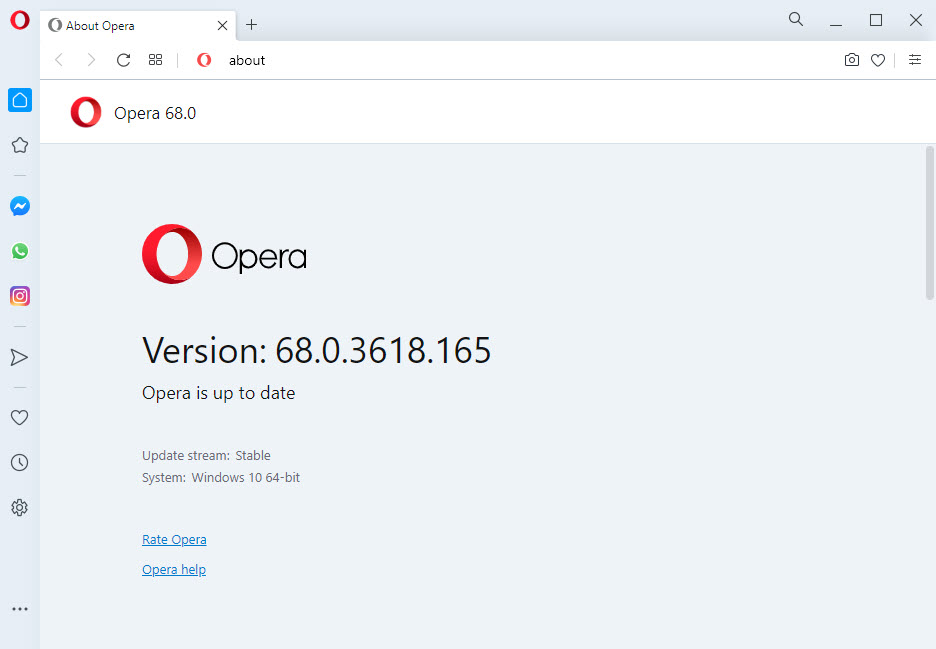Viewport: 936px width, 649px height.
Task: Open Speed Dial start page grid
Action: coord(155,60)
